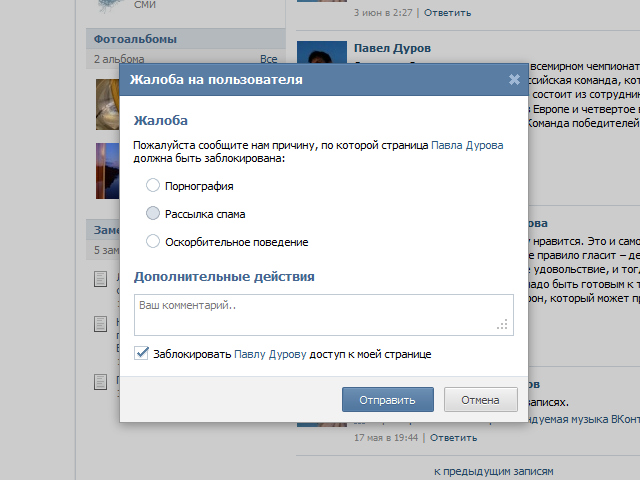Open the Павла Дурова link in complaint text

pos(467,145)
